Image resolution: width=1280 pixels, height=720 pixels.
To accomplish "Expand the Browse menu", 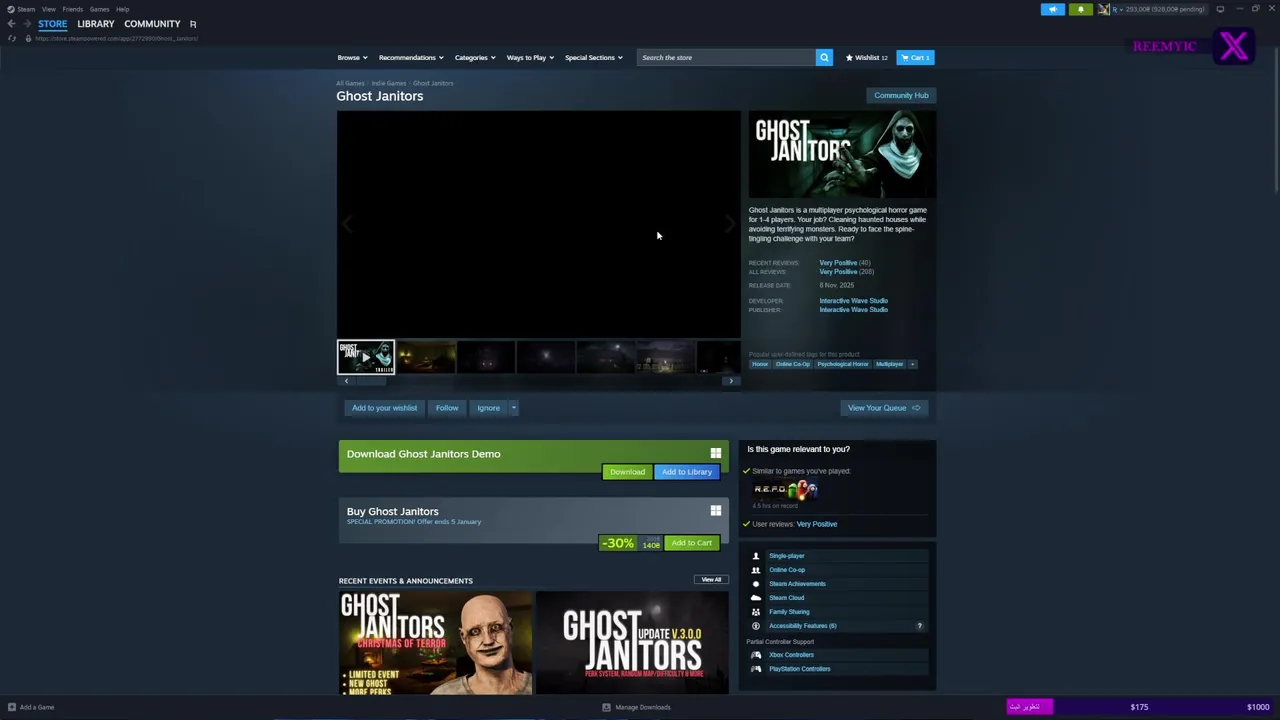I will click(x=352, y=57).
